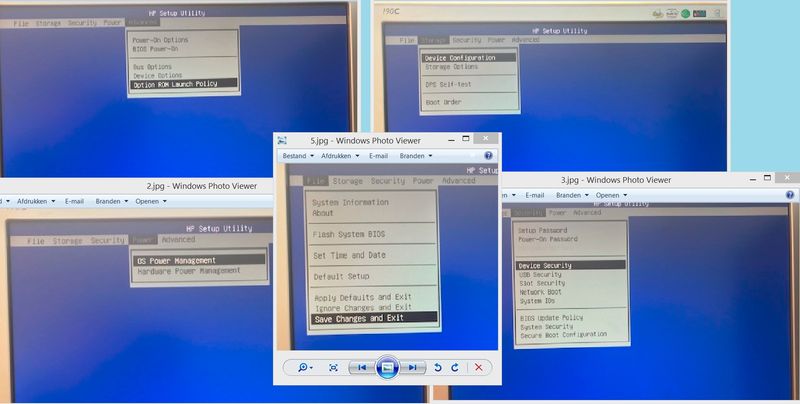The height and width of the screenshot is (404, 800).
Task: Click USB Security in the 3.jpg photo
Action: [x=540, y=274]
